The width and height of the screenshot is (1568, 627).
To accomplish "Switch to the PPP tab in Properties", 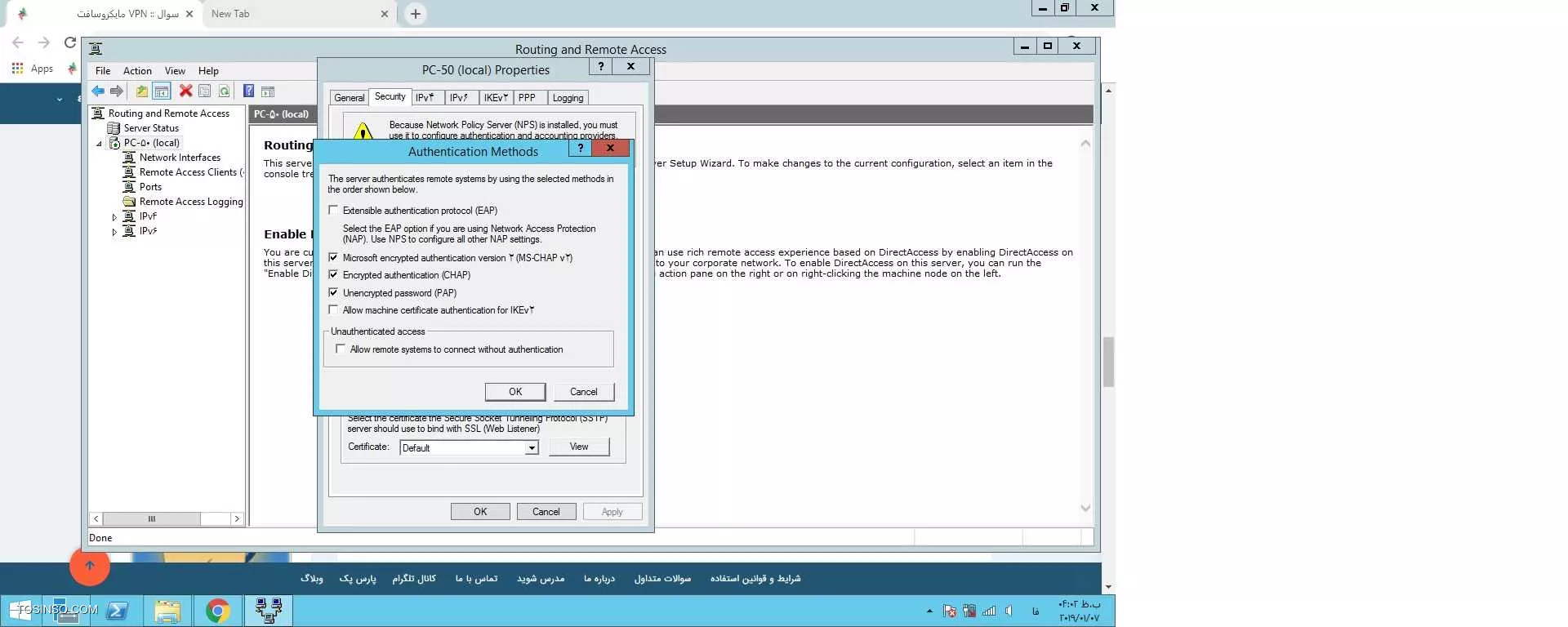I will pyautogui.click(x=527, y=98).
